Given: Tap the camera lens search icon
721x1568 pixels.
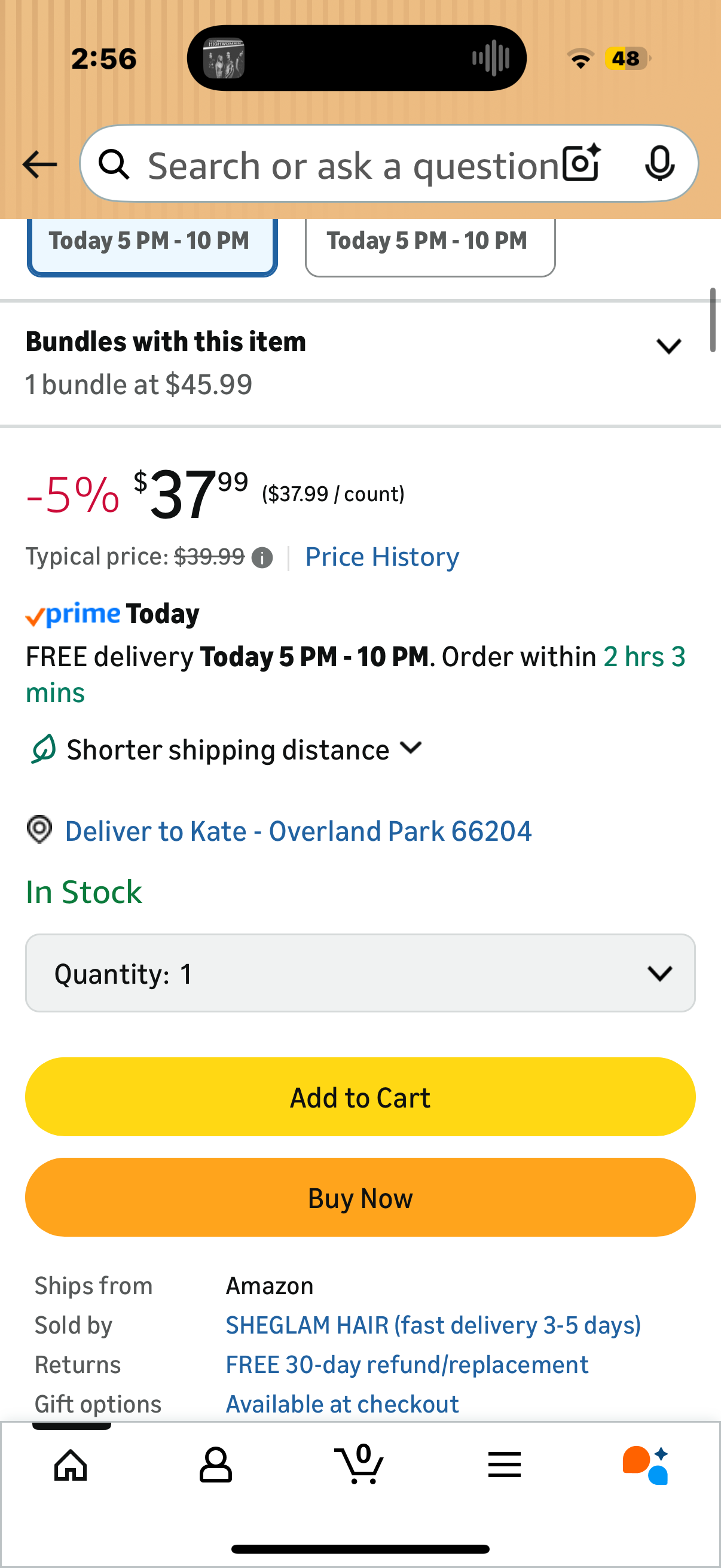Looking at the screenshot, I should (x=581, y=164).
